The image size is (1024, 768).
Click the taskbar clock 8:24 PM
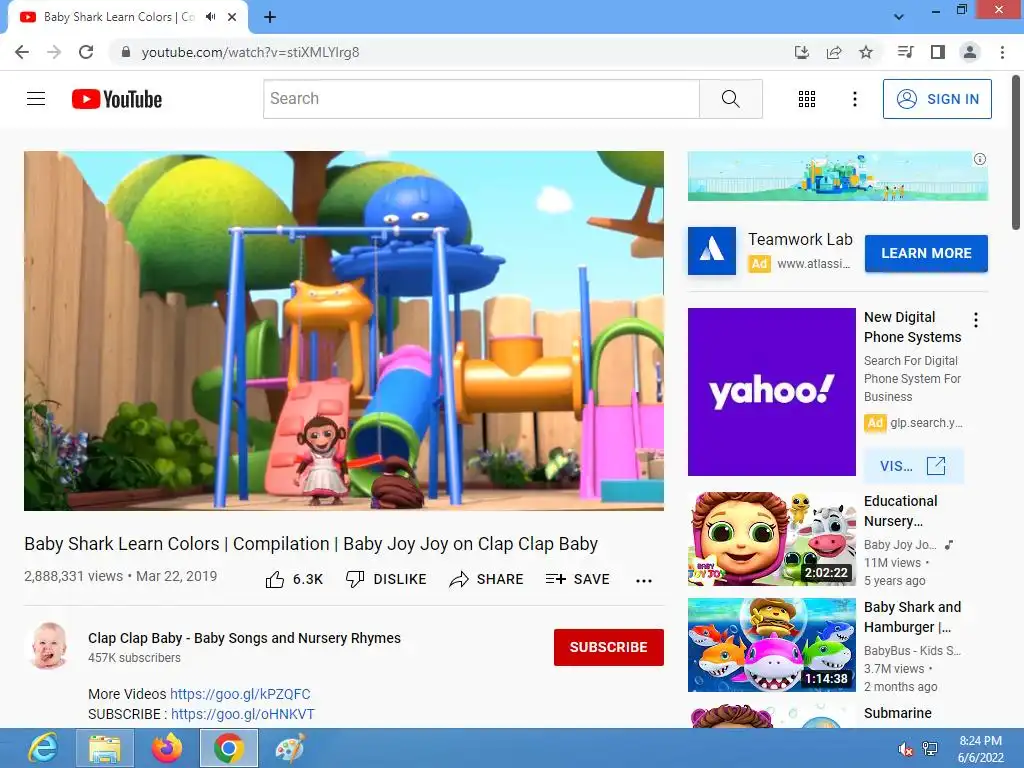(x=980, y=741)
